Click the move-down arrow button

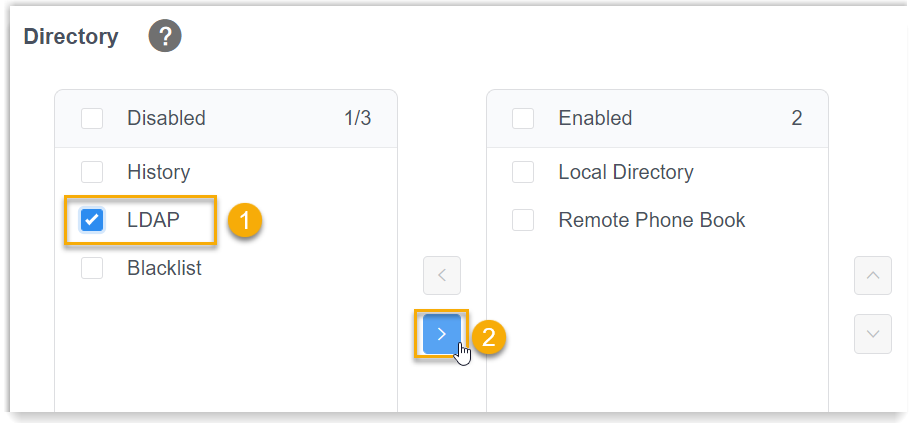[x=872, y=334]
